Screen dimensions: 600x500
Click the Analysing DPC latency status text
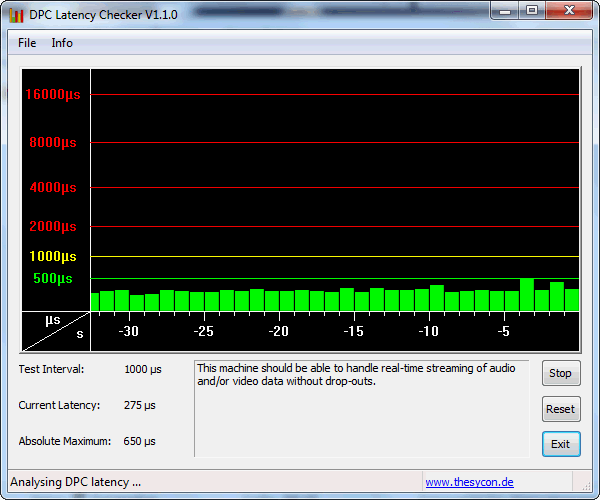(x=75, y=482)
